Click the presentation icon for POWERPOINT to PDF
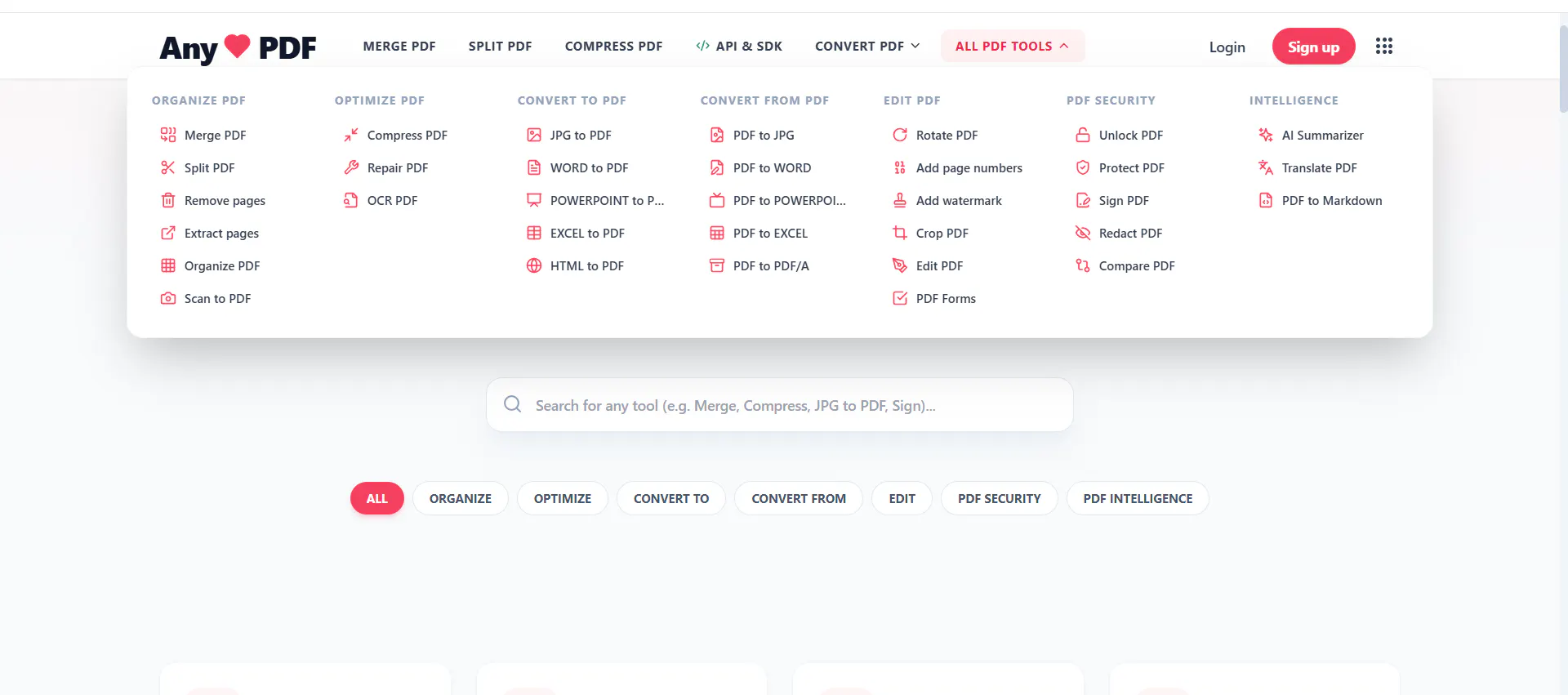This screenshot has height=695, width=1568. pos(534,200)
